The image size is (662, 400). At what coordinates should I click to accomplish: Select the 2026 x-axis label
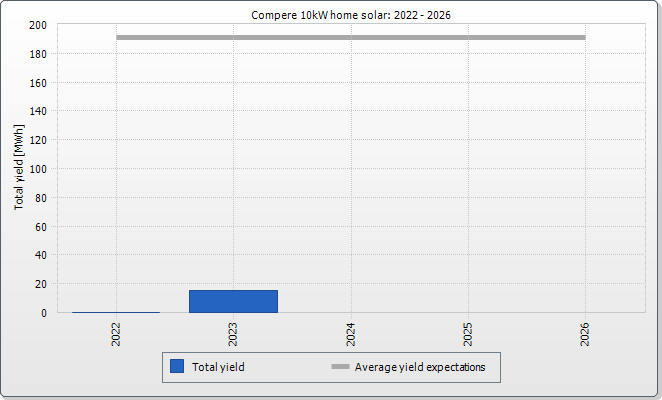pos(585,333)
